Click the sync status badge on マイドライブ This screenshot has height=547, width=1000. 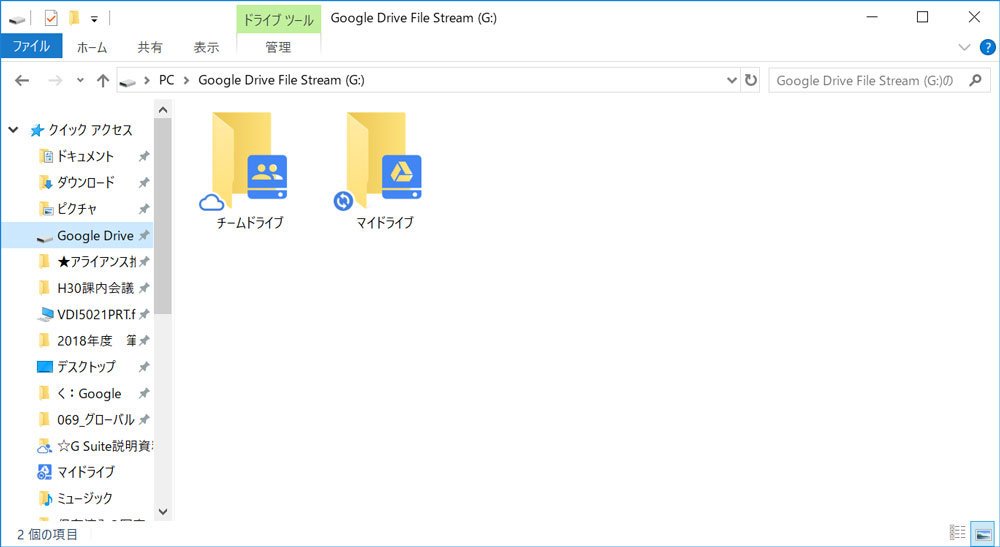point(343,201)
